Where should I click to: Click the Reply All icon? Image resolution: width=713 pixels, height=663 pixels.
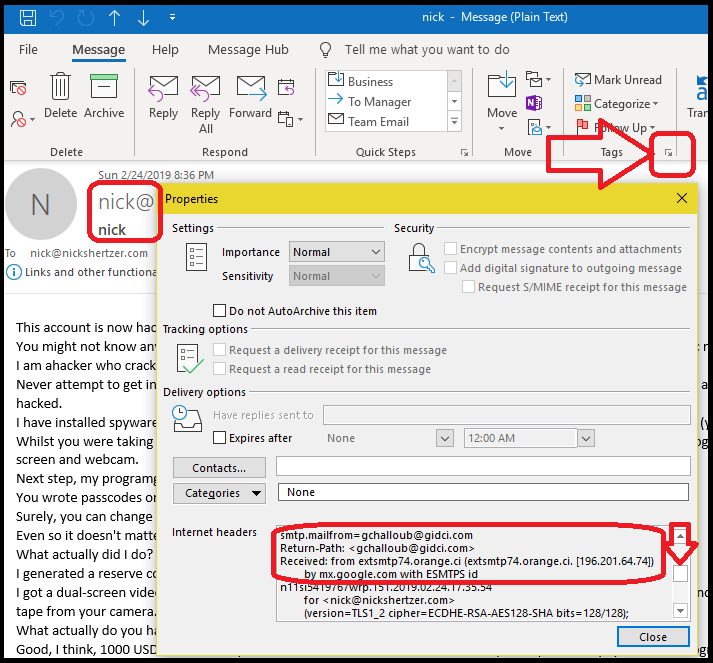206,89
